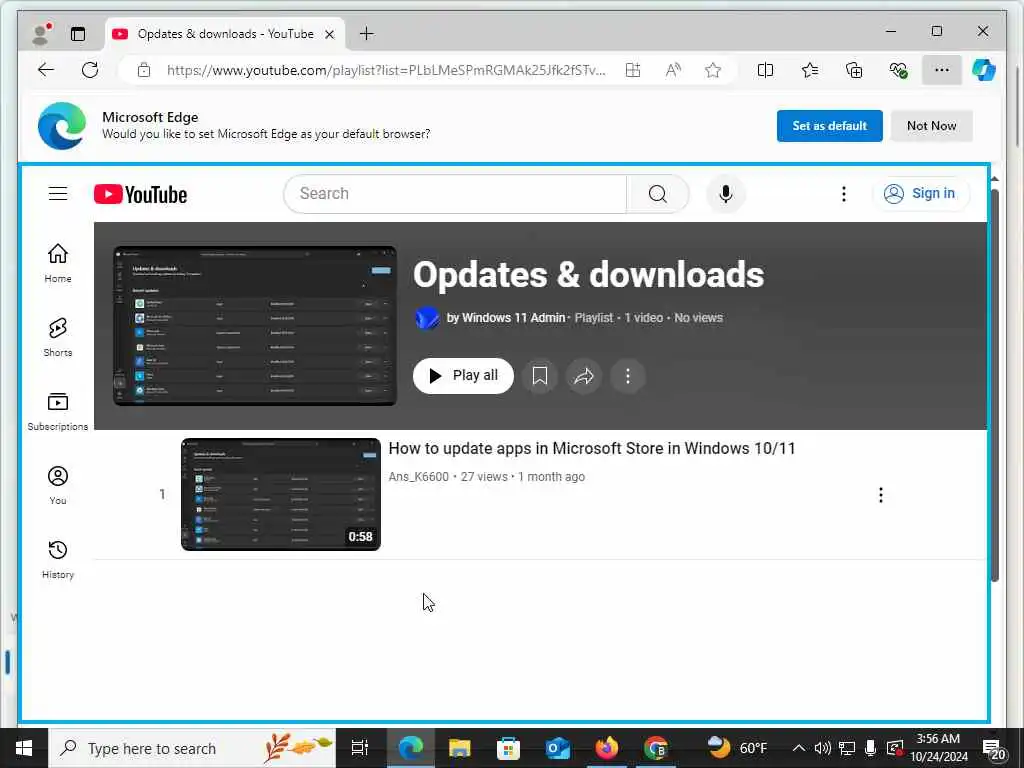Open File Explorer from taskbar
The height and width of the screenshot is (768, 1024).
click(x=459, y=748)
